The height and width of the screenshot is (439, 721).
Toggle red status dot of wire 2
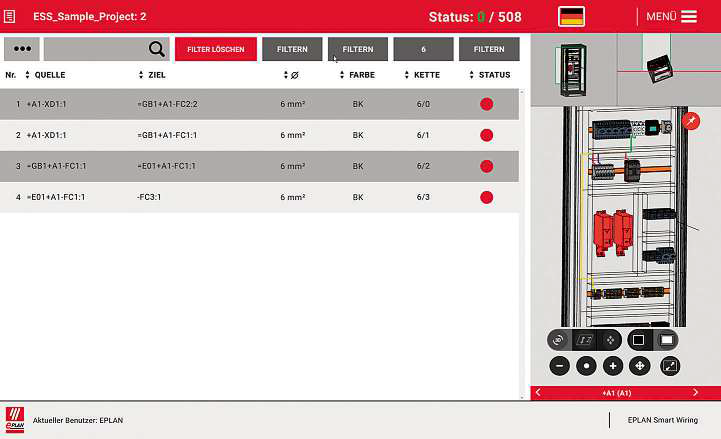486,135
